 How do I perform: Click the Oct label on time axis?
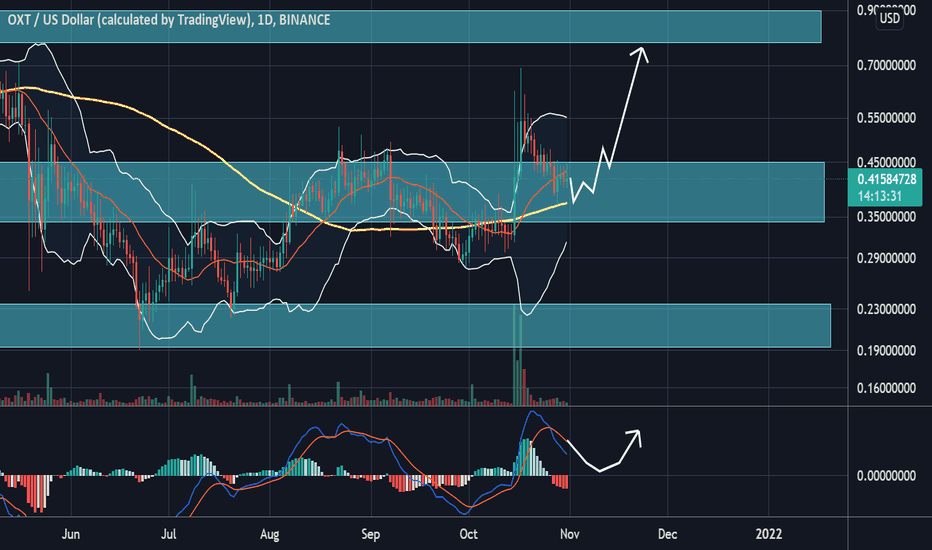(468, 534)
